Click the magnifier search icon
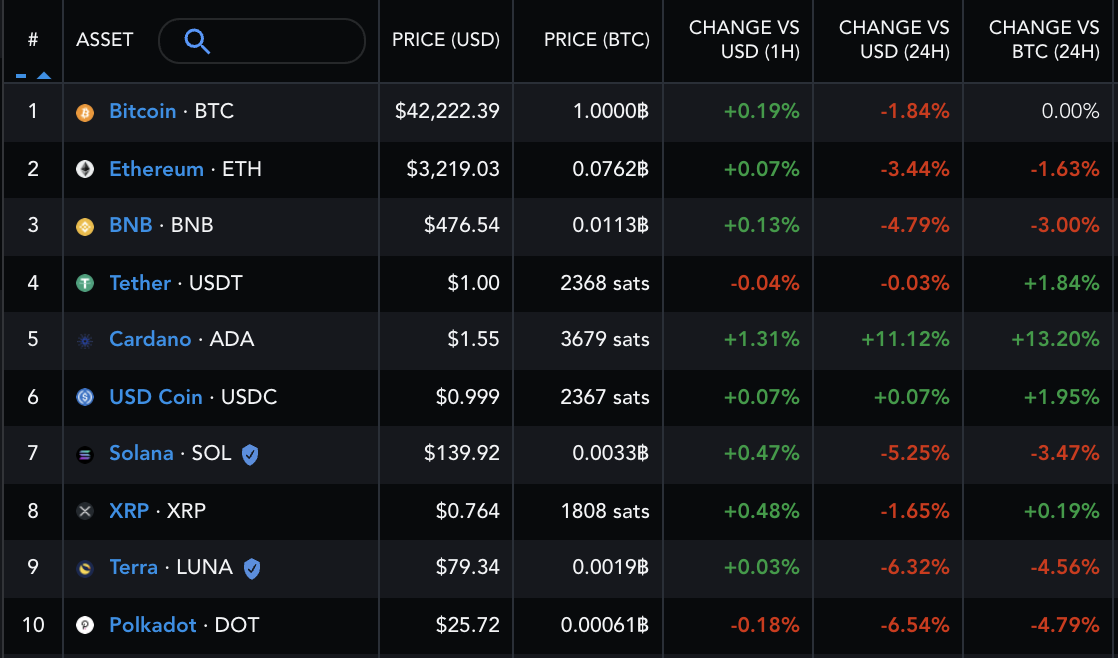 click(197, 41)
